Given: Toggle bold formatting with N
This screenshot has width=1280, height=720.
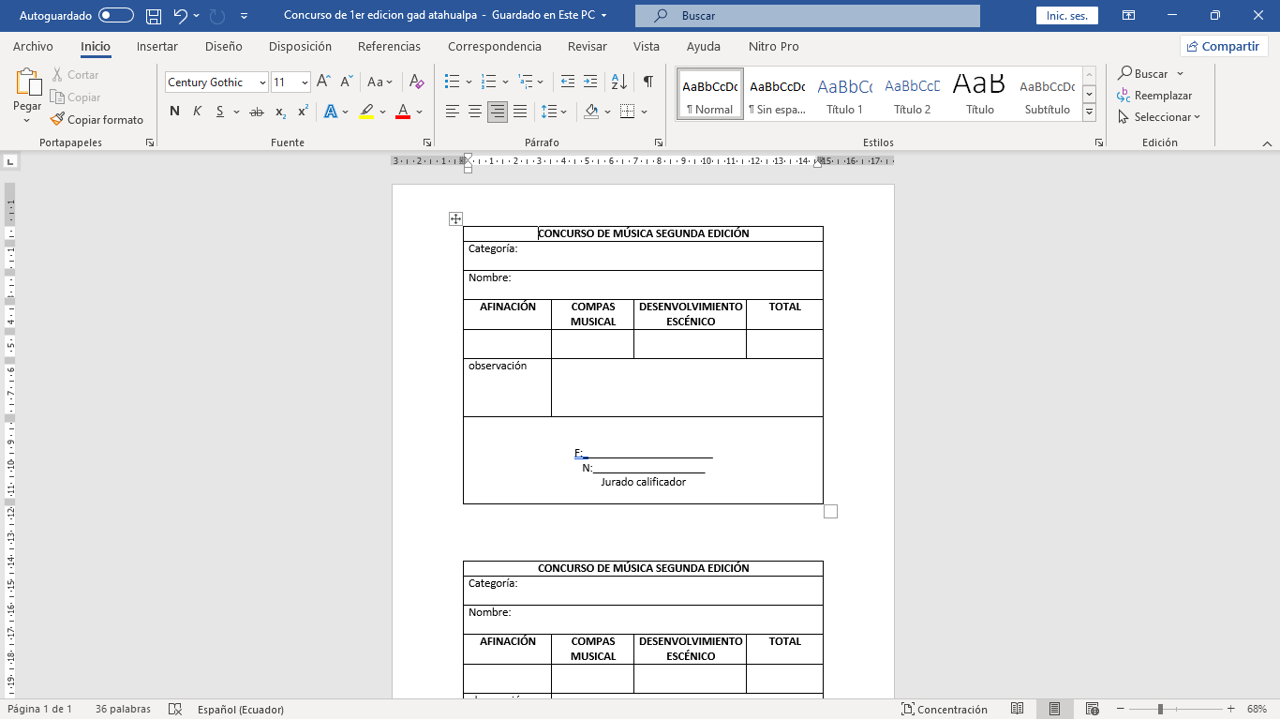Looking at the screenshot, I should point(175,112).
